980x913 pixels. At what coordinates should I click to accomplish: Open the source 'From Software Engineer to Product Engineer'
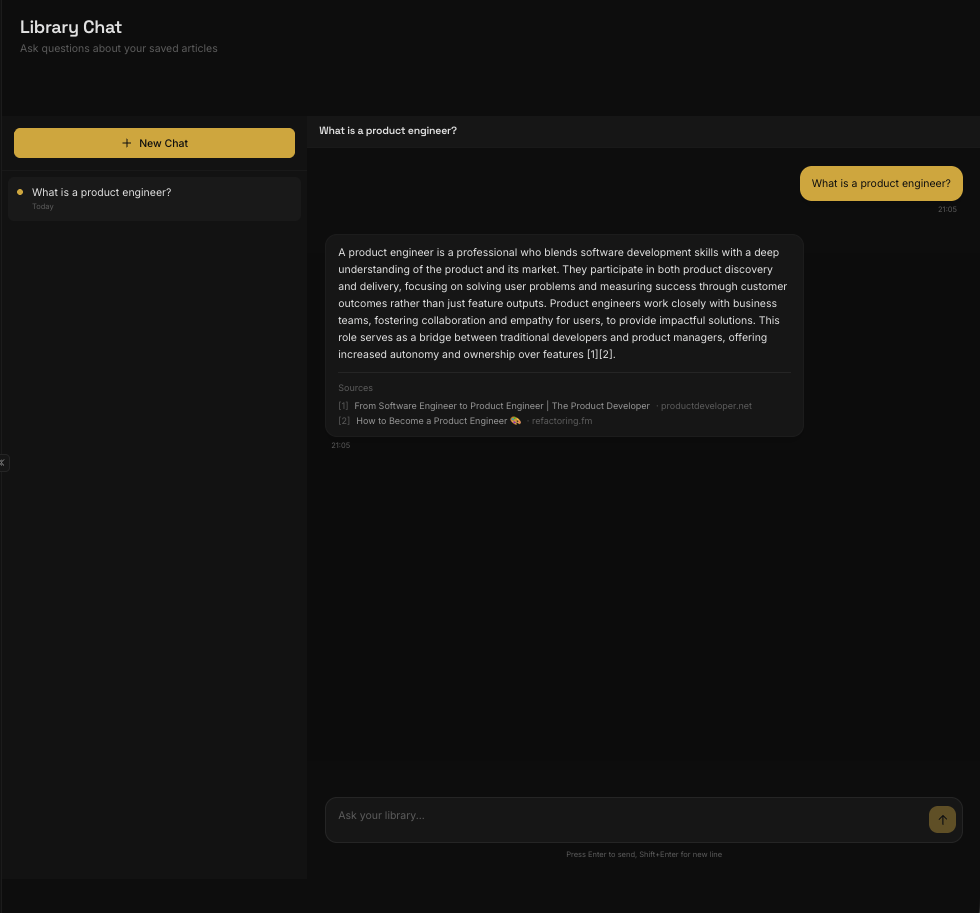[502, 405]
